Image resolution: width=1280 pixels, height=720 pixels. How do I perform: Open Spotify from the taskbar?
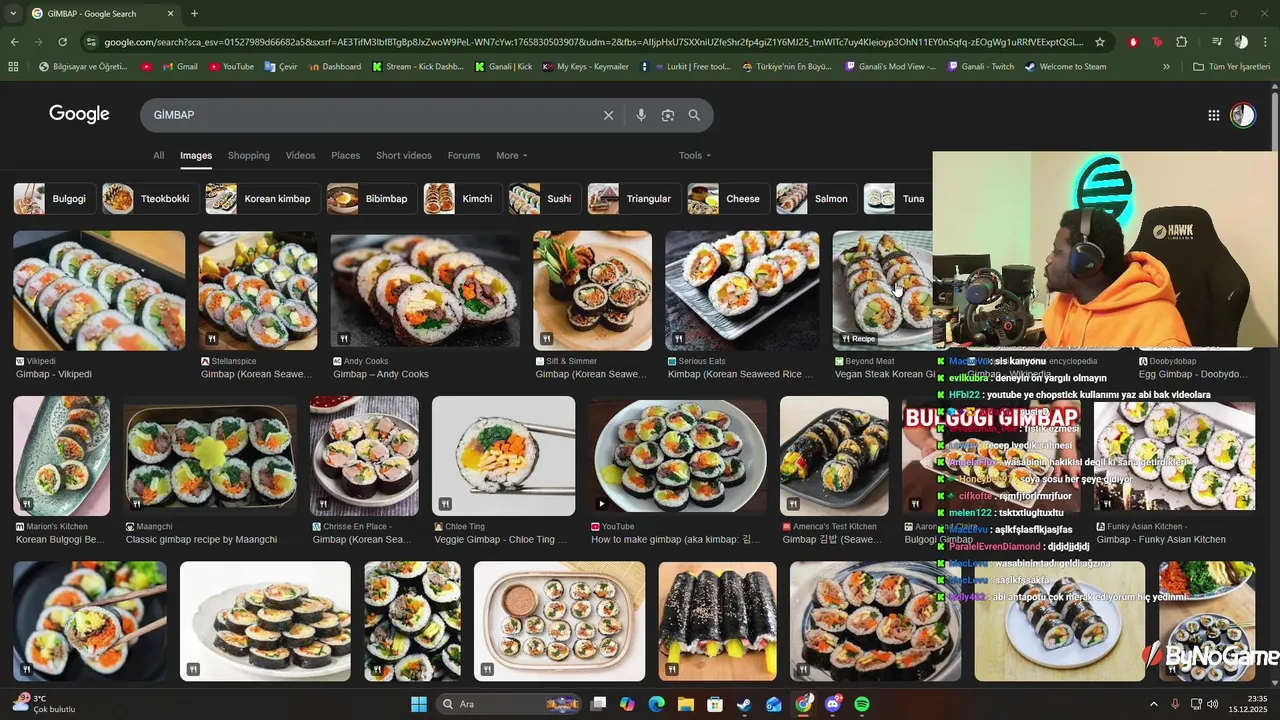click(862, 704)
